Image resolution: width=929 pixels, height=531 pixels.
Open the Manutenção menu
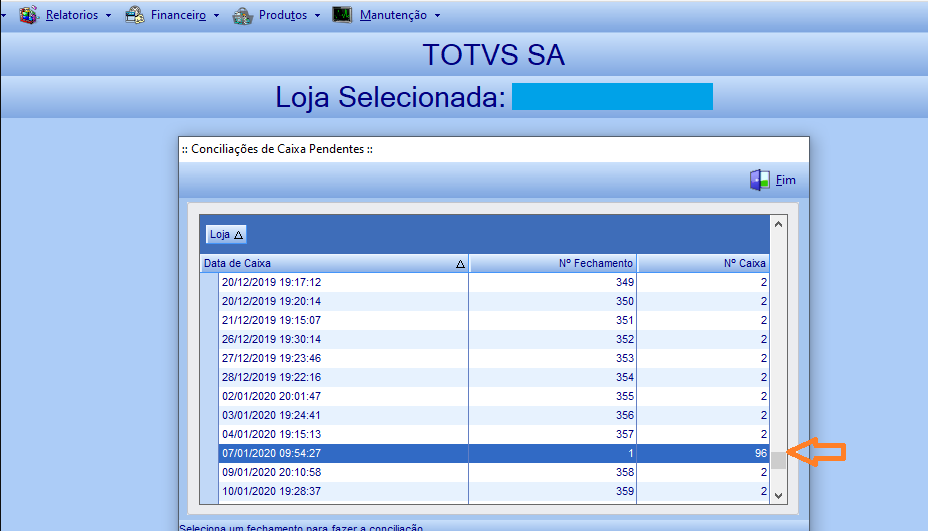click(x=393, y=15)
